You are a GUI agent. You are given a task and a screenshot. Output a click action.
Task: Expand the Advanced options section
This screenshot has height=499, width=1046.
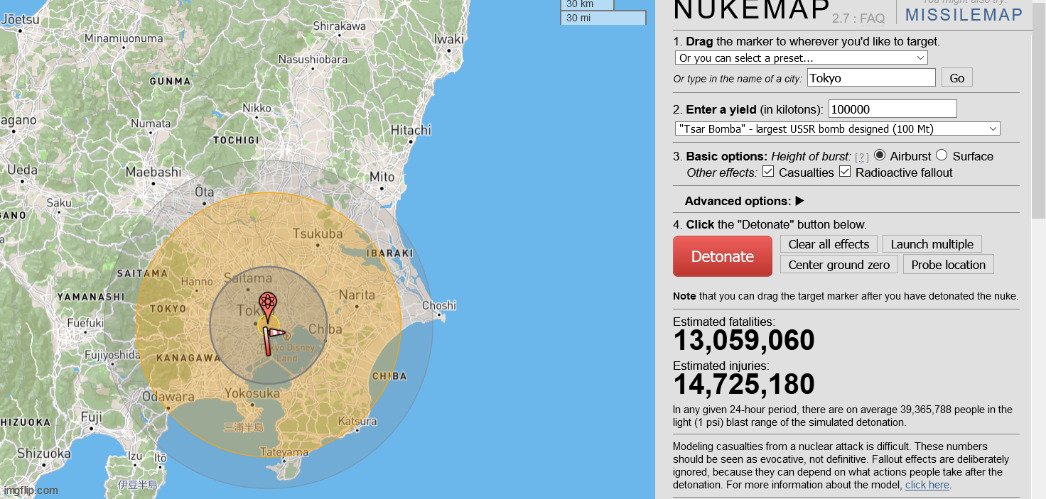pos(744,201)
